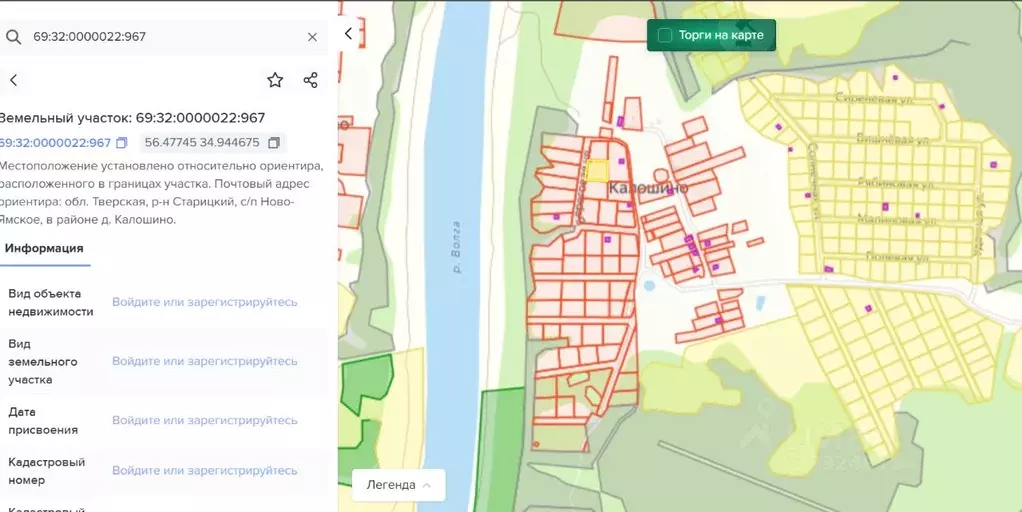Click login link next to Вид земельного участка

[x=204, y=361]
